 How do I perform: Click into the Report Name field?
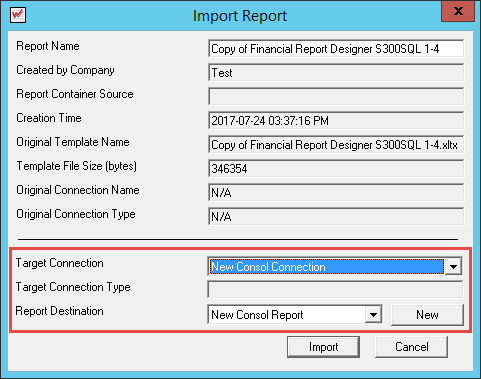point(336,49)
